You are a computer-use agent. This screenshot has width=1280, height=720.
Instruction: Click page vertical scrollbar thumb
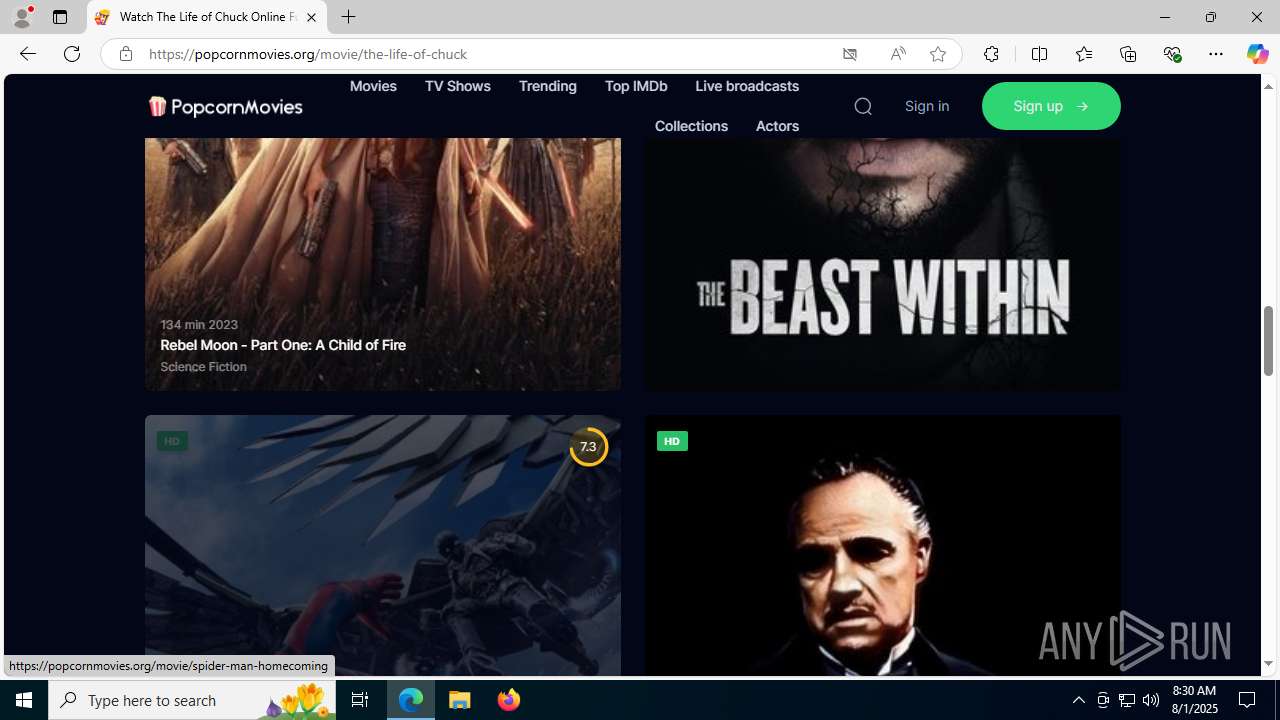tap(1268, 341)
